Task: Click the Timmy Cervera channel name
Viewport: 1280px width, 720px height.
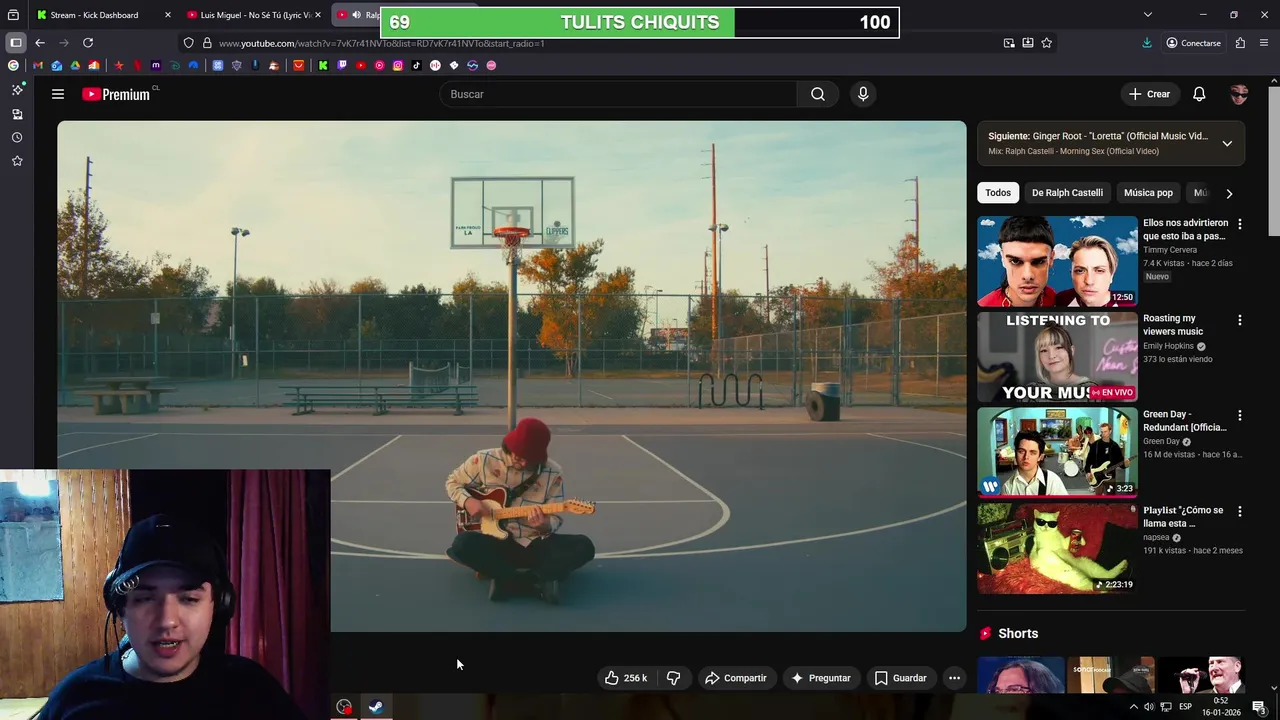Action: [1170, 250]
